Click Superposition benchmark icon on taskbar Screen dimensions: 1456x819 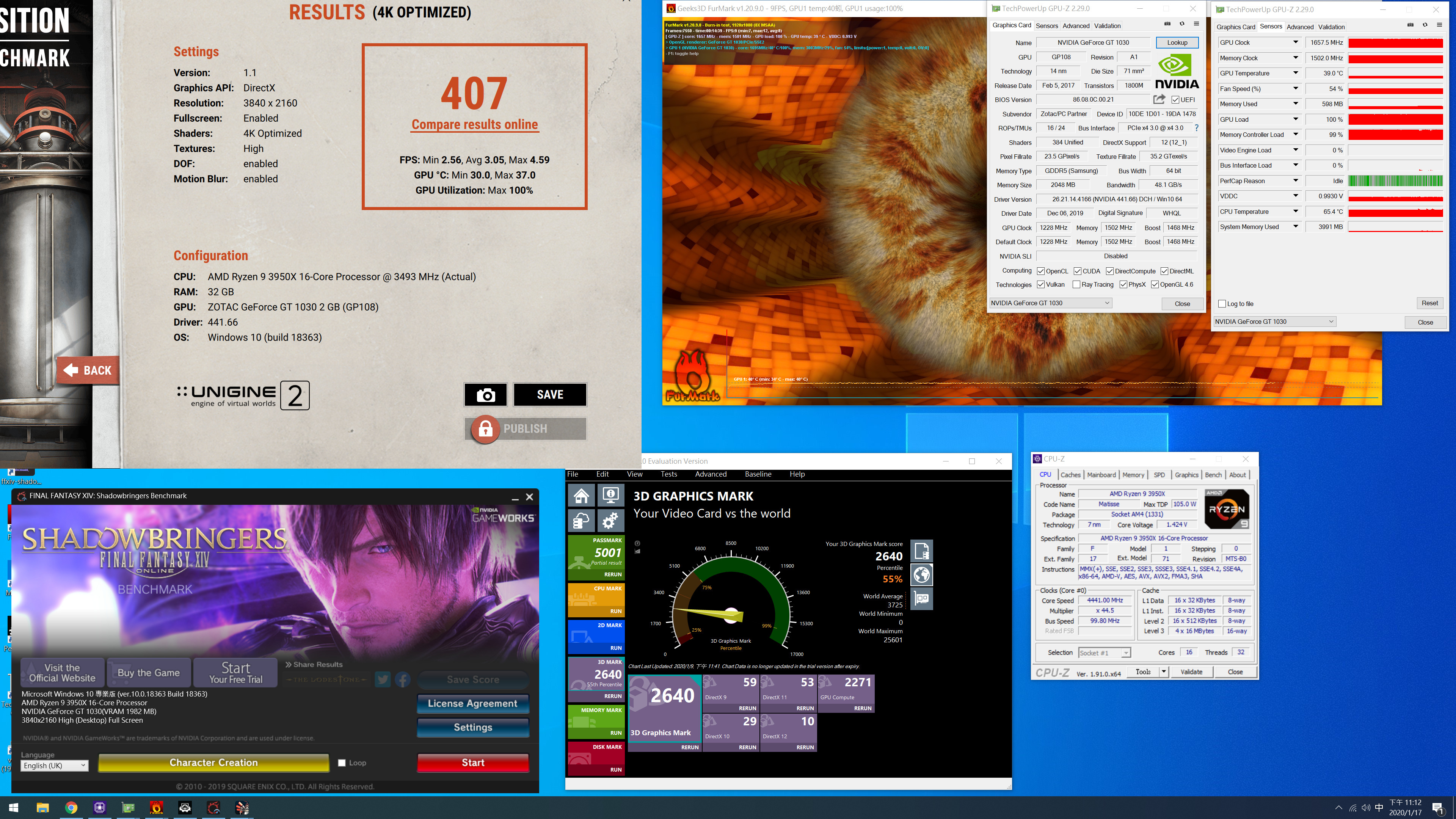(x=242, y=808)
